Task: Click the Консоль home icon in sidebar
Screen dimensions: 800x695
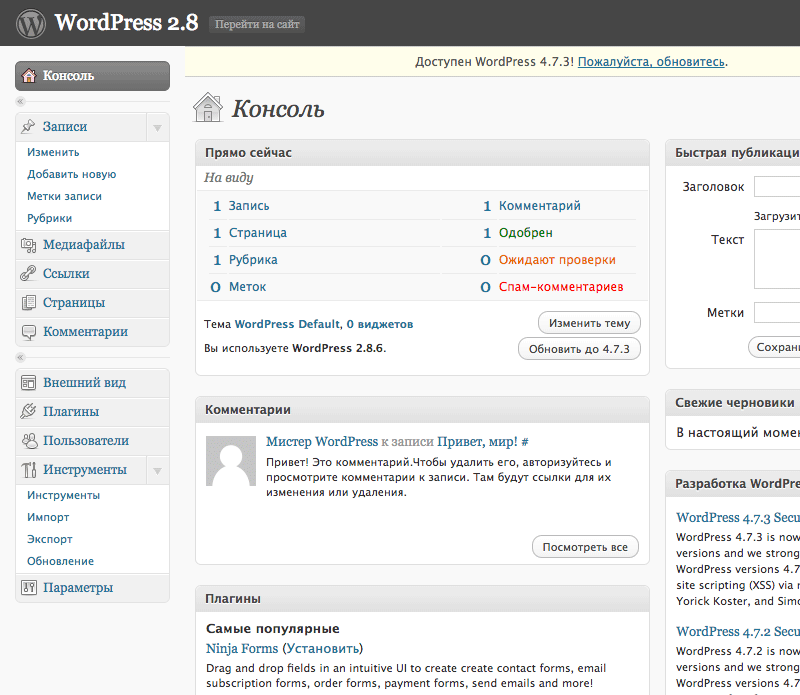Action: (29, 76)
